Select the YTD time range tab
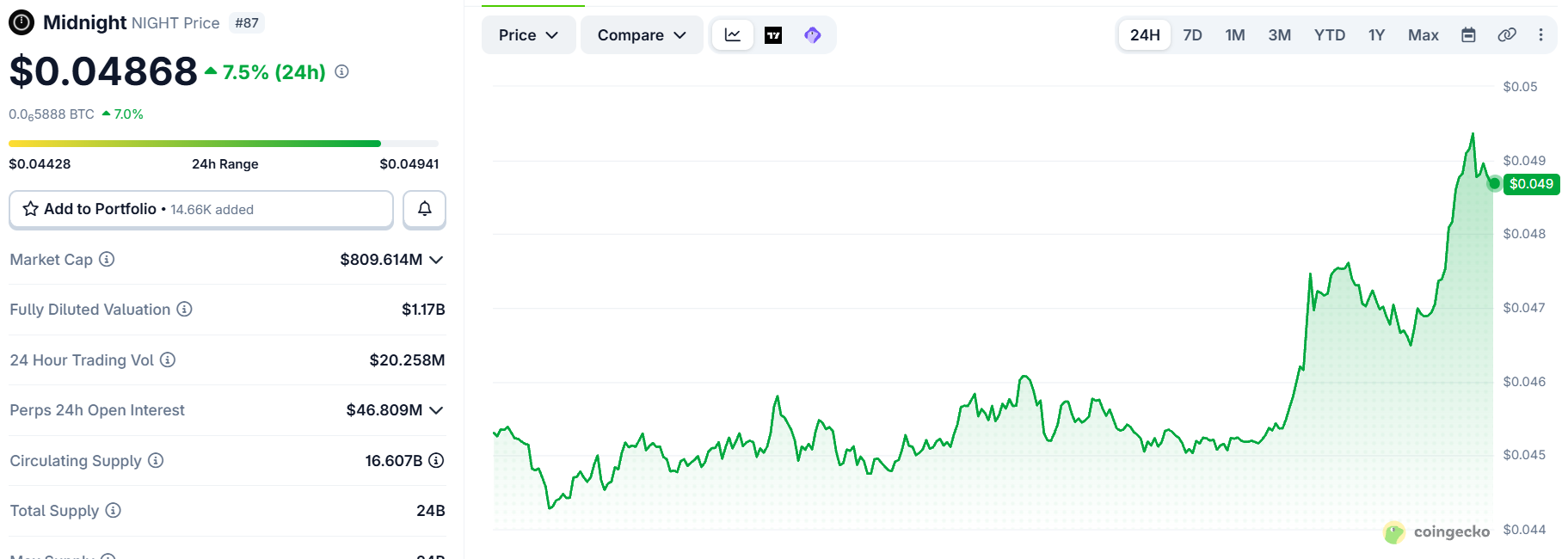The image size is (1568, 559). pyautogui.click(x=1330, y=35)
